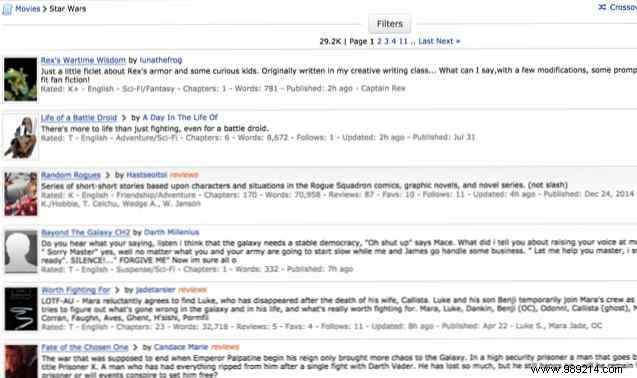
Task: Click the Random Rogues cover thumbnail
Action: pyautogui.click(x=20, y=194)
